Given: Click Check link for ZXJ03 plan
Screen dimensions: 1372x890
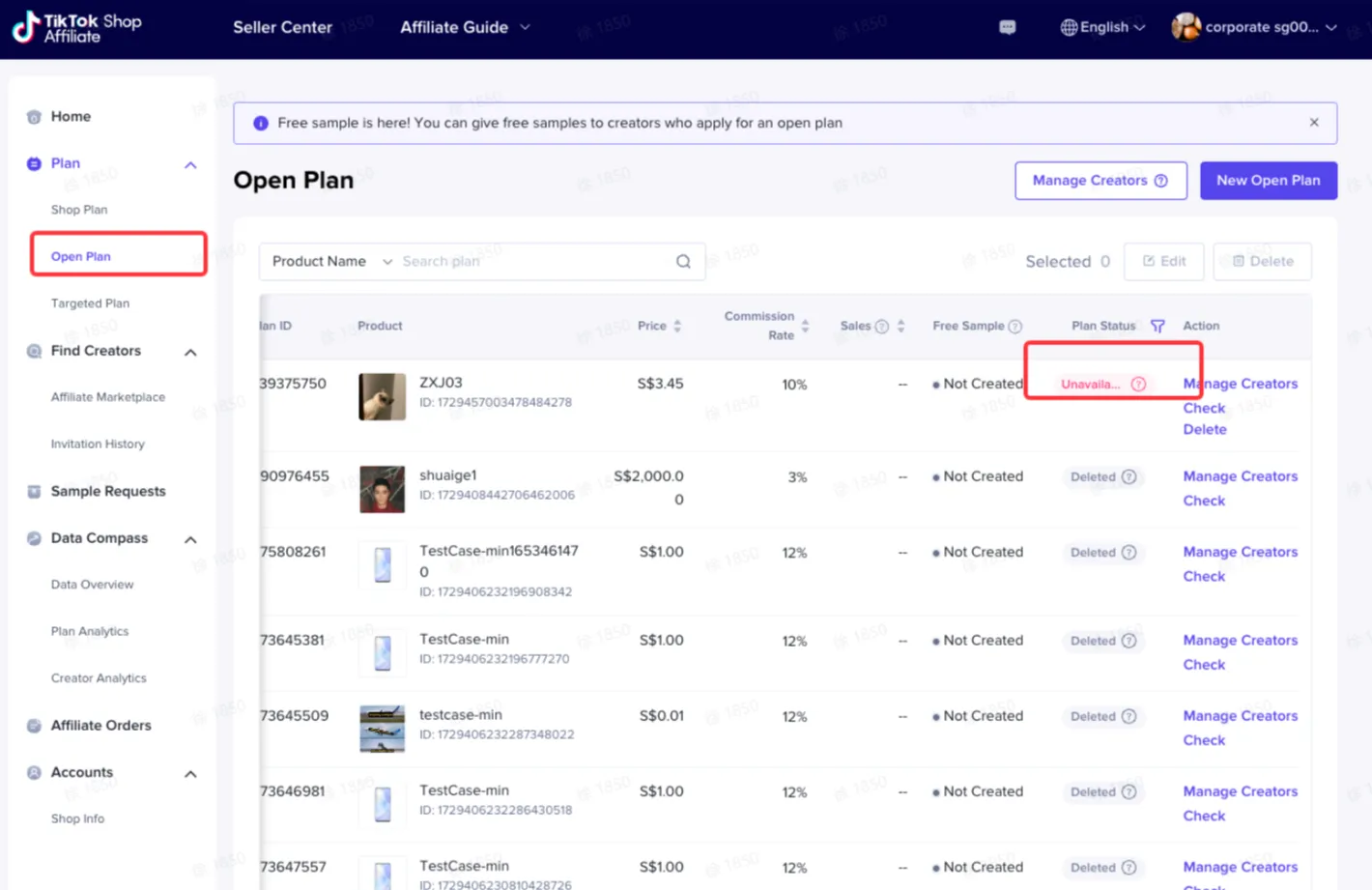Looking at the screenshot, I should coord(1204,408).
